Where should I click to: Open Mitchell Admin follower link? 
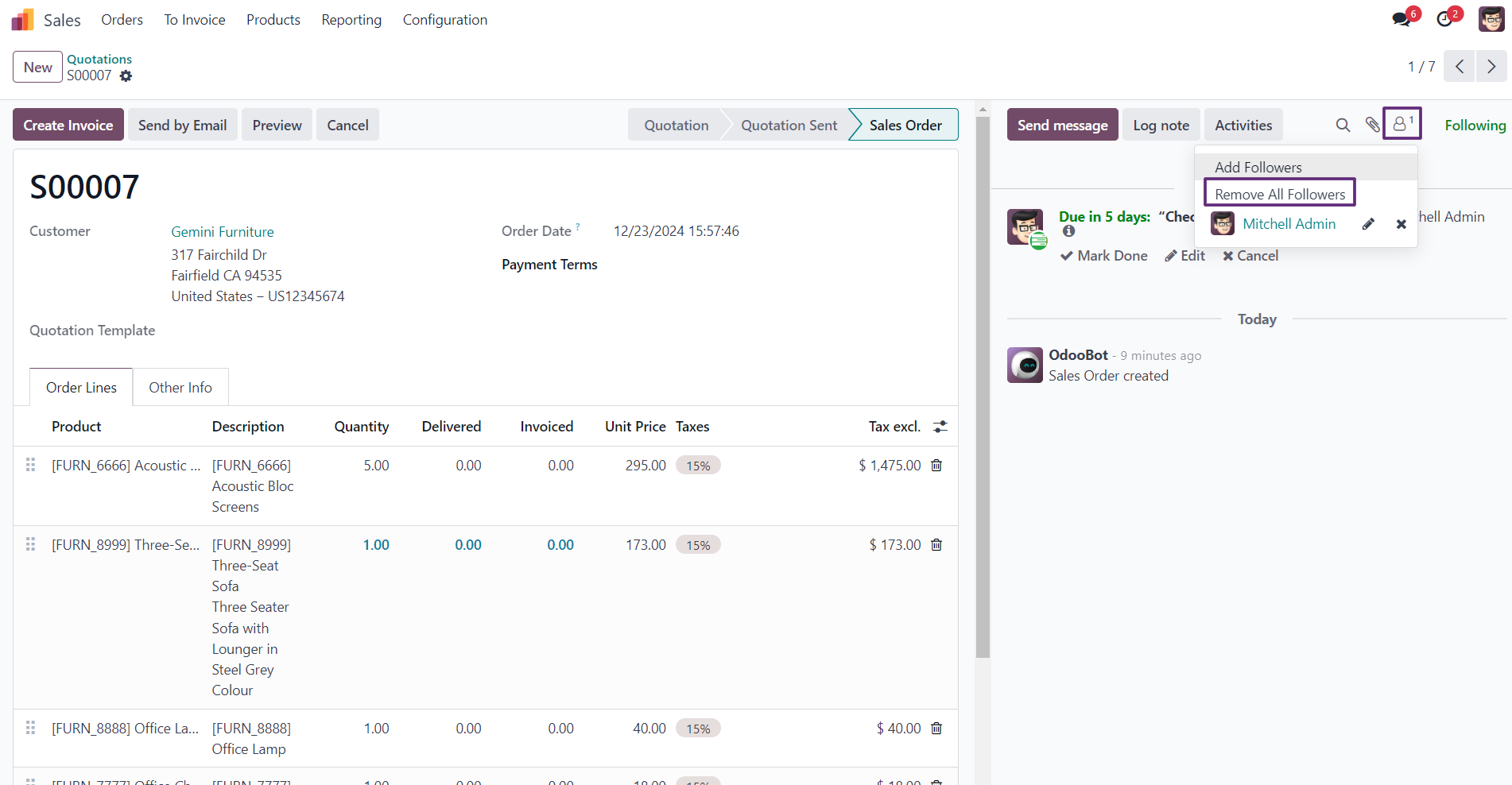[1289, 224]
